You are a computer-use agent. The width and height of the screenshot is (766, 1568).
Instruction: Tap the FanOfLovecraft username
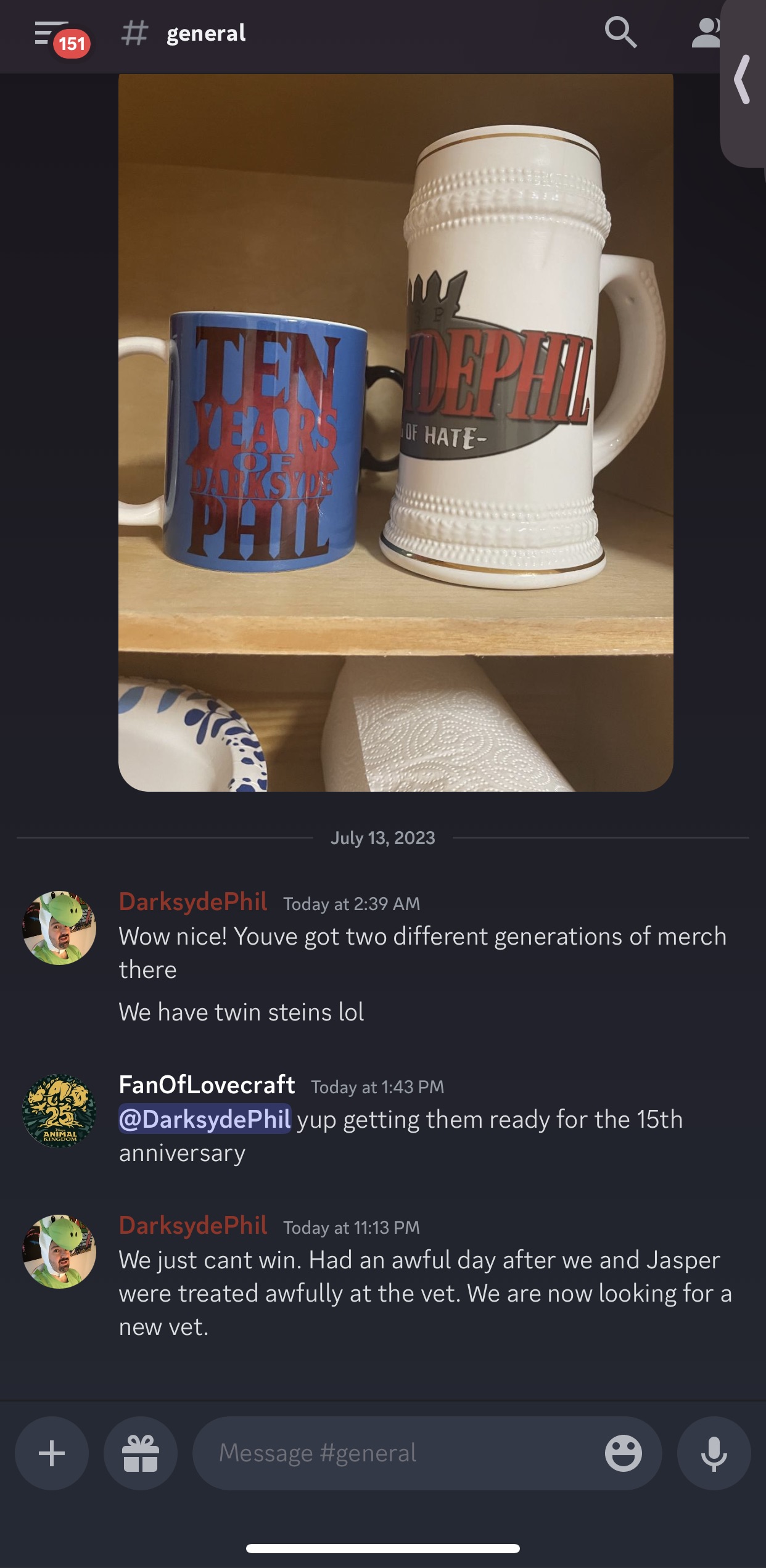pyautogui.click(x=207, y=1085)
